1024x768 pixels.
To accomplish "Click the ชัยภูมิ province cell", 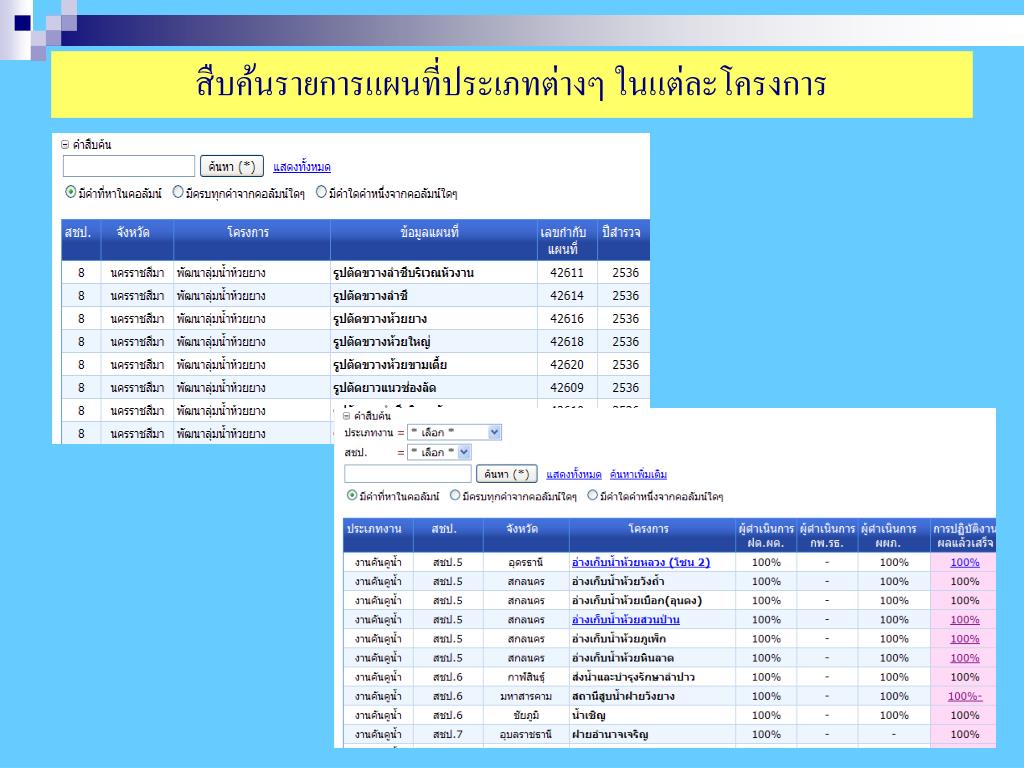I will pyautogui.click(x=526, y=715).
